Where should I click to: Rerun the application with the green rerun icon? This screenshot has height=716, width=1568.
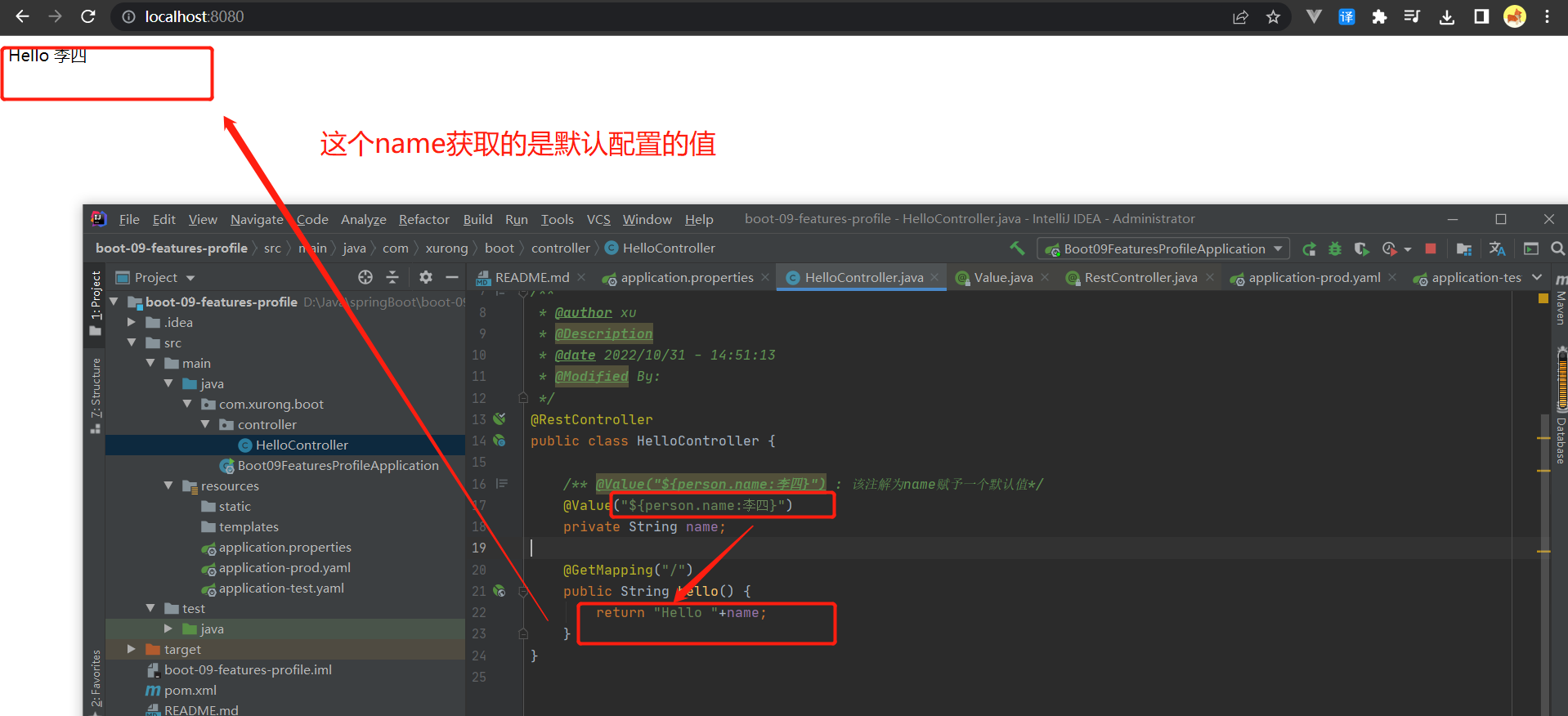tap(1309, 248)
